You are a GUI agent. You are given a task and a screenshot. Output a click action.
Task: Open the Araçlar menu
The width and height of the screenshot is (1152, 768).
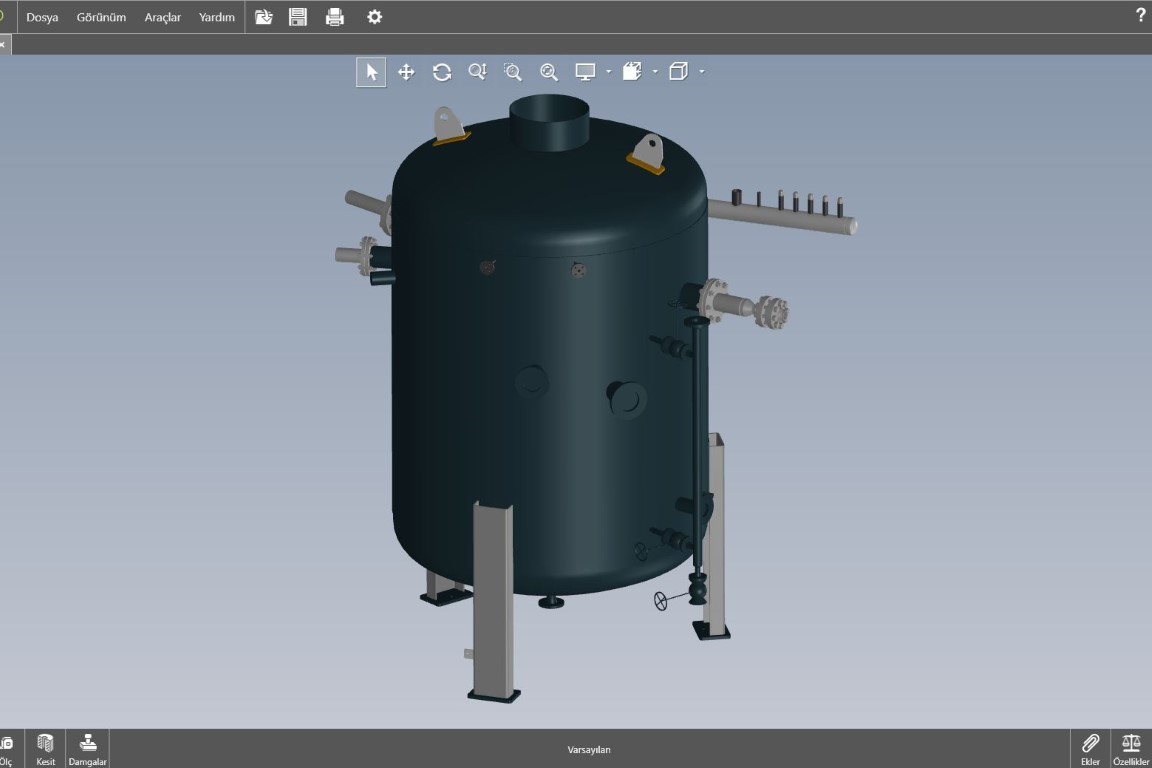[162, 17]
